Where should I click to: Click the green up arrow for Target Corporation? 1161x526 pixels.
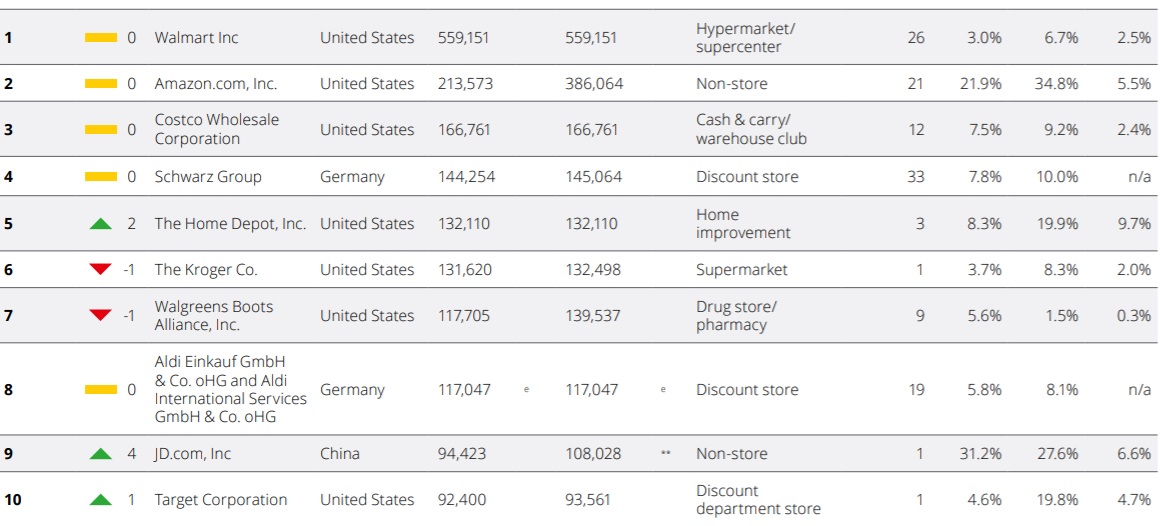tap(101, 500)
